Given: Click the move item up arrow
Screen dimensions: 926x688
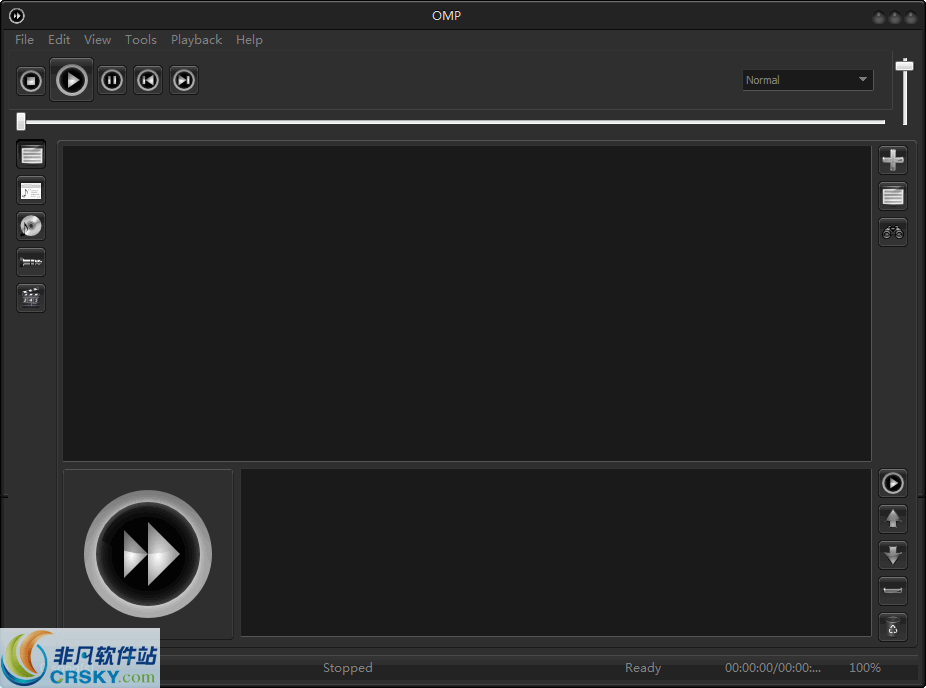Looking at the screenshot, I should click(893, 519).
